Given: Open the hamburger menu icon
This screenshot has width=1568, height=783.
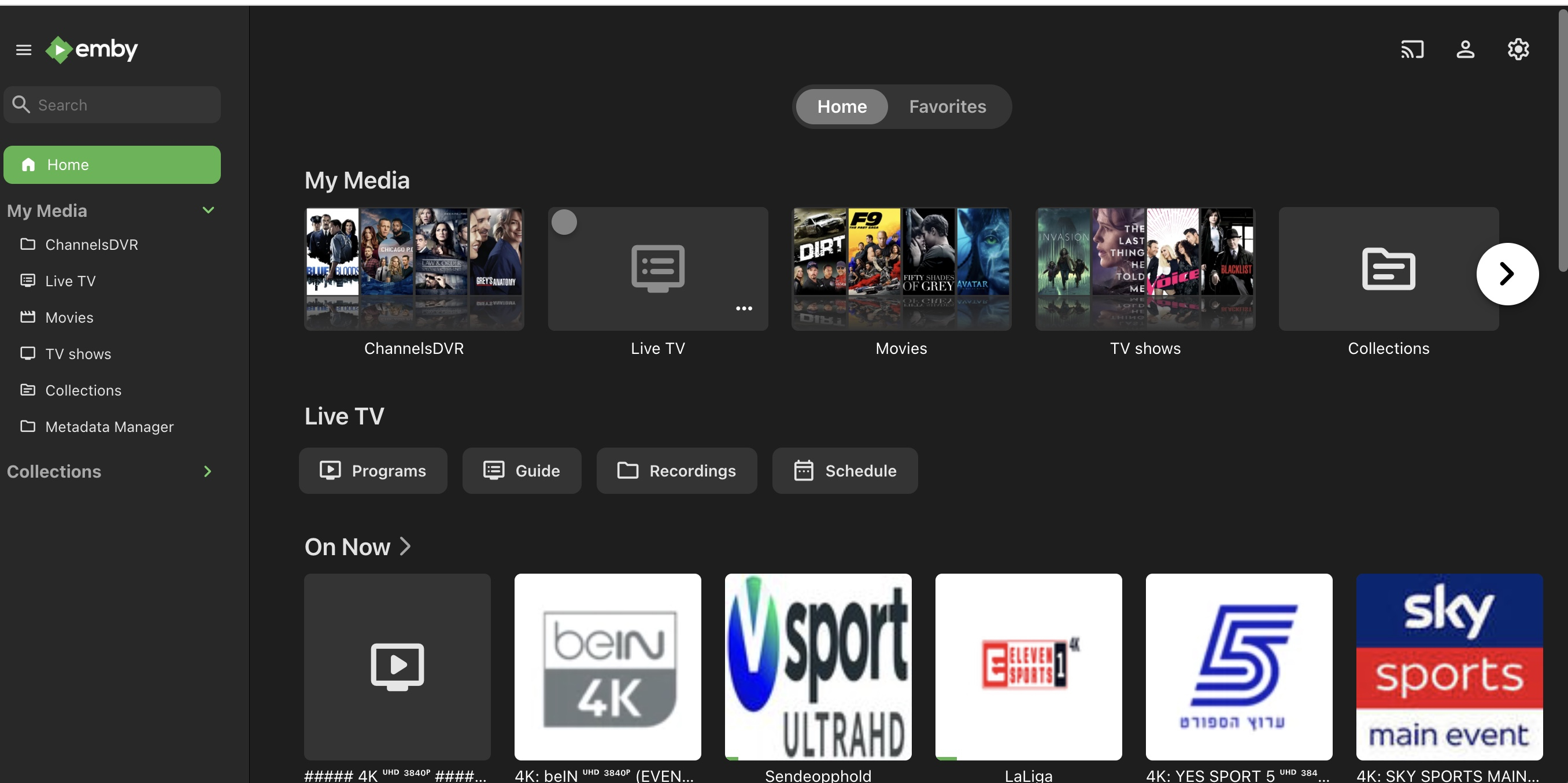Looking at the screenshot, I should pyautogui.click(x=23, y=50).
